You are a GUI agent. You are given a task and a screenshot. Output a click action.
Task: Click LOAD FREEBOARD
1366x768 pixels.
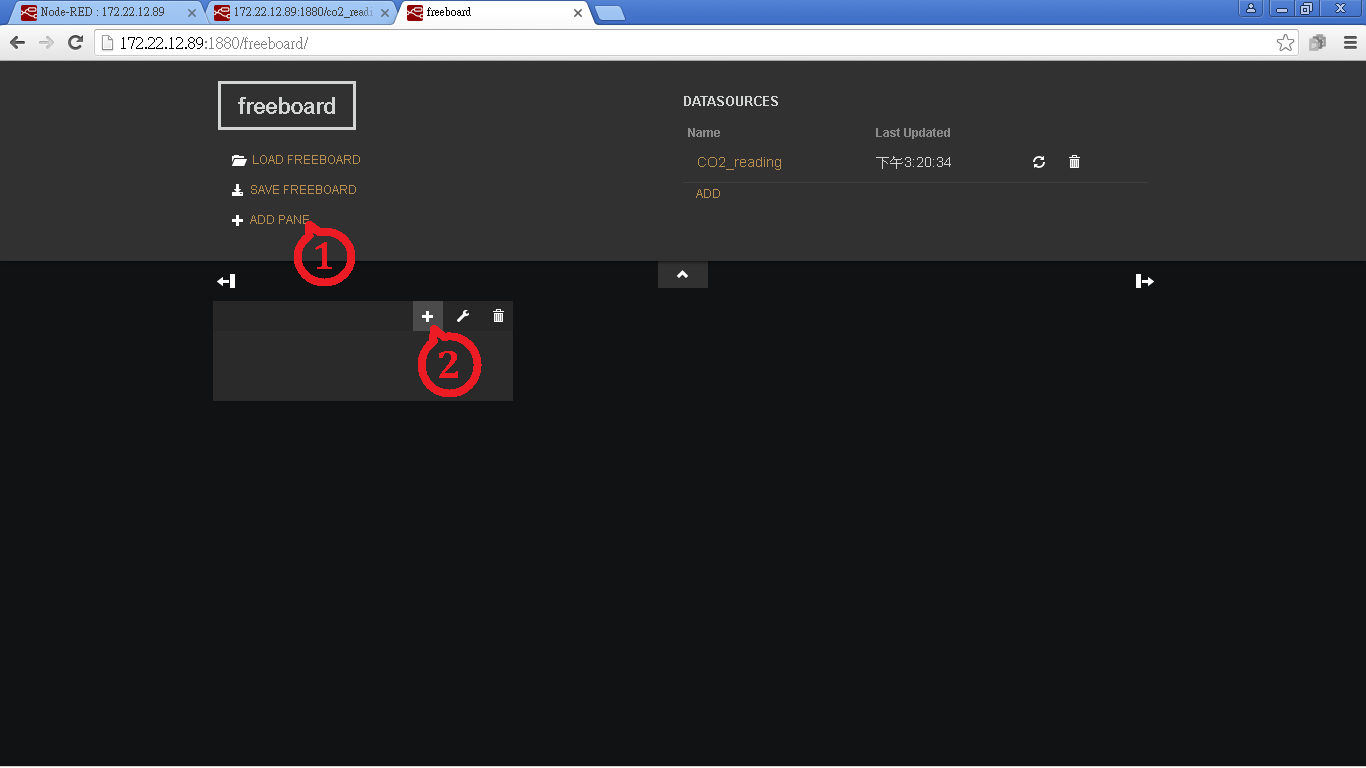[x=305, y=160]
